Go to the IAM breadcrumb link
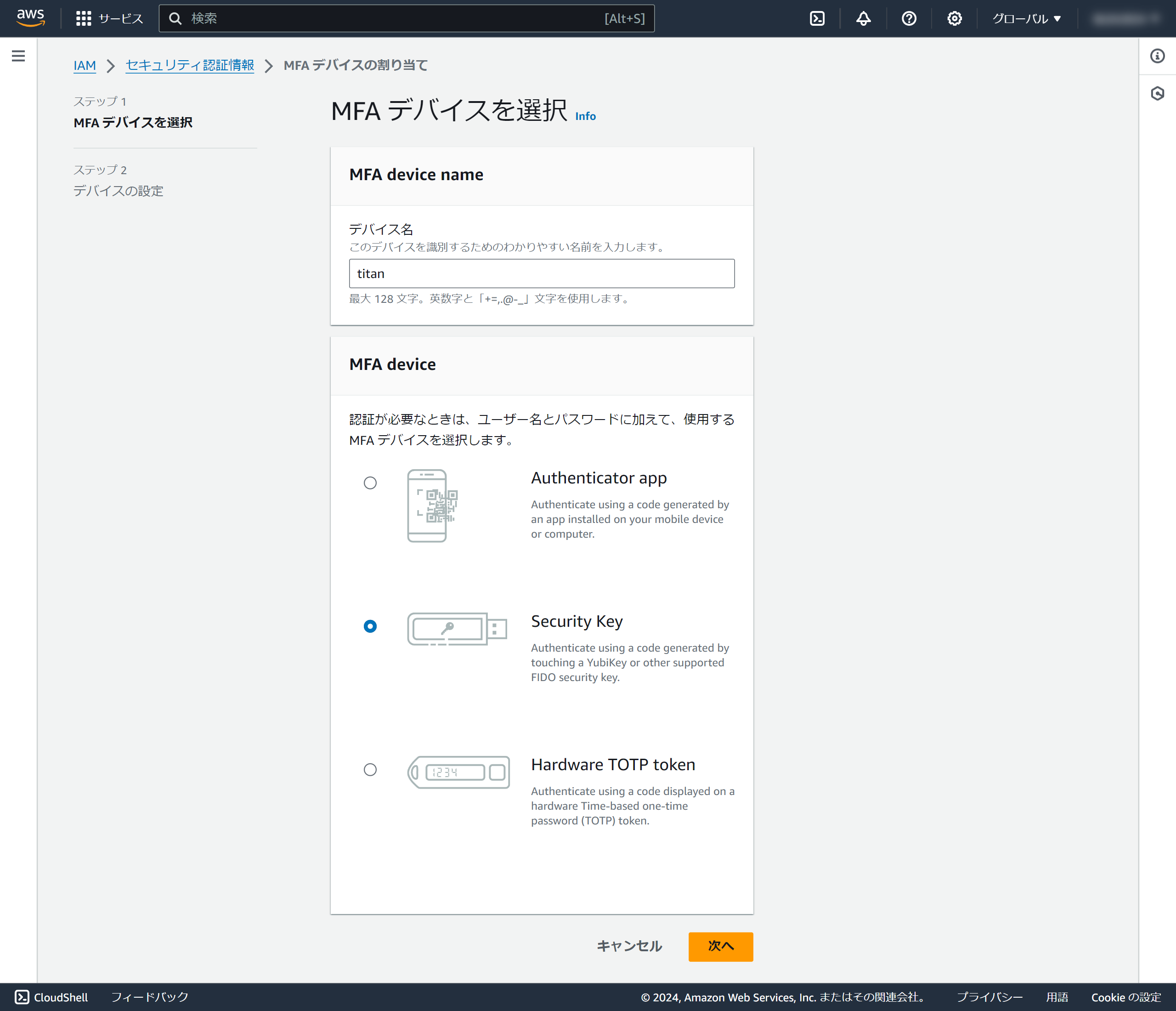 click(85, 65)
